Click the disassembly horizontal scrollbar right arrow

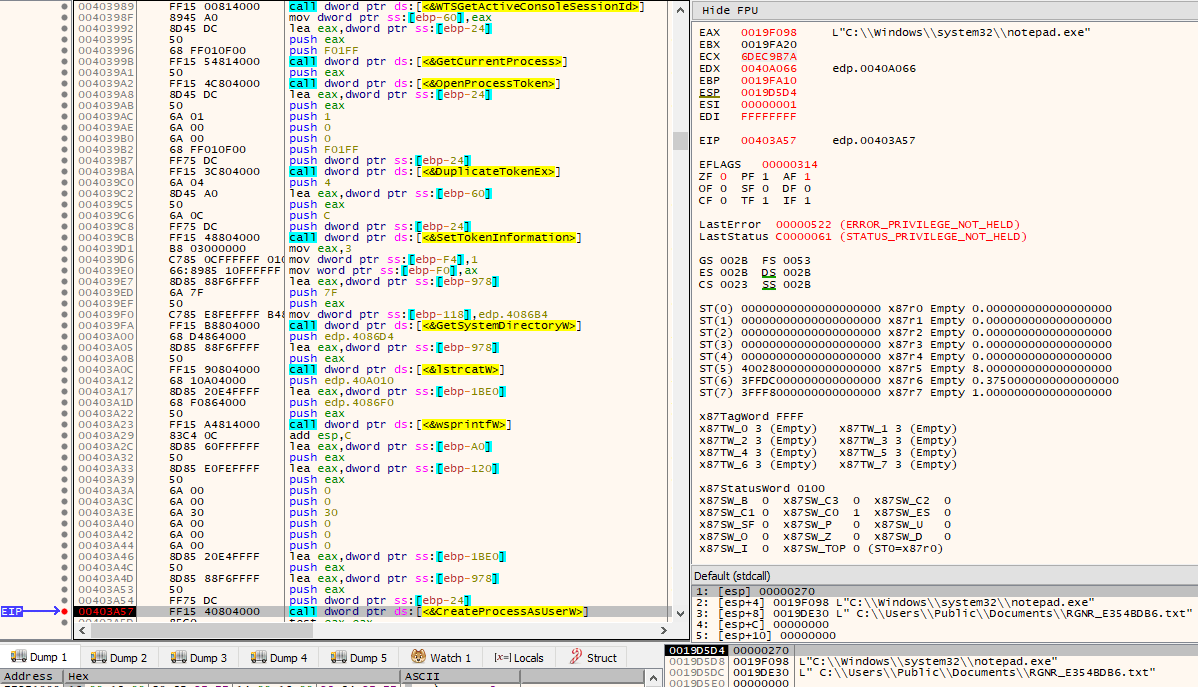pyautogui.click(x=663, y=630)
